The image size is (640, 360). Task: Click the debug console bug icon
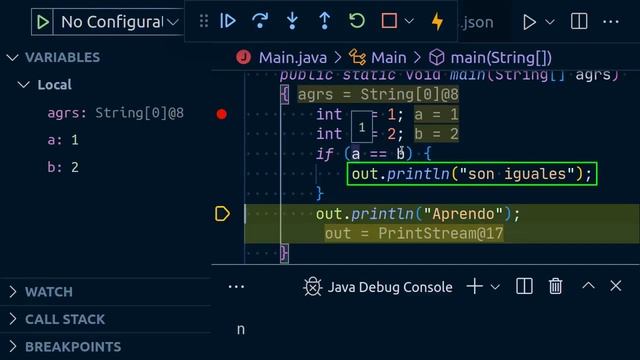pyautogui.click(x=313, y=287)
